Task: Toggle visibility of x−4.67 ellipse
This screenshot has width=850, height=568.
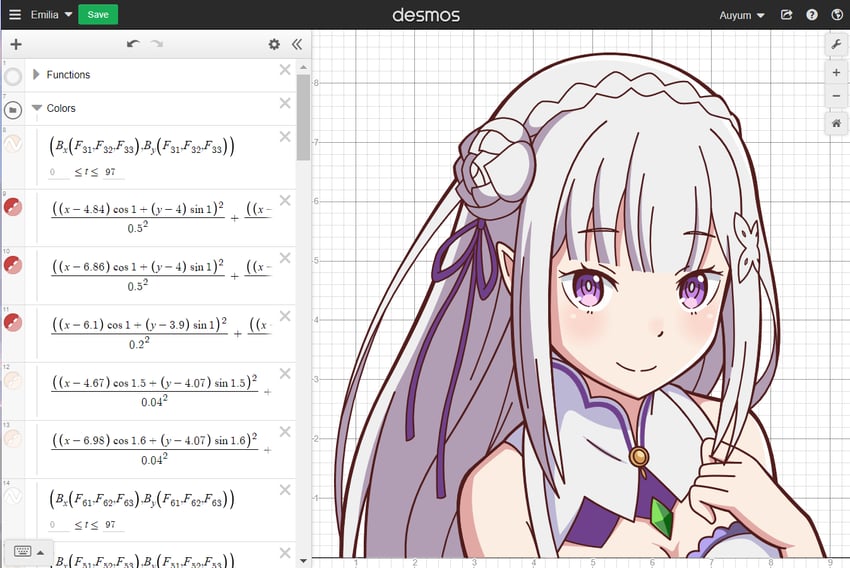Action: click(x=13, y=380)
